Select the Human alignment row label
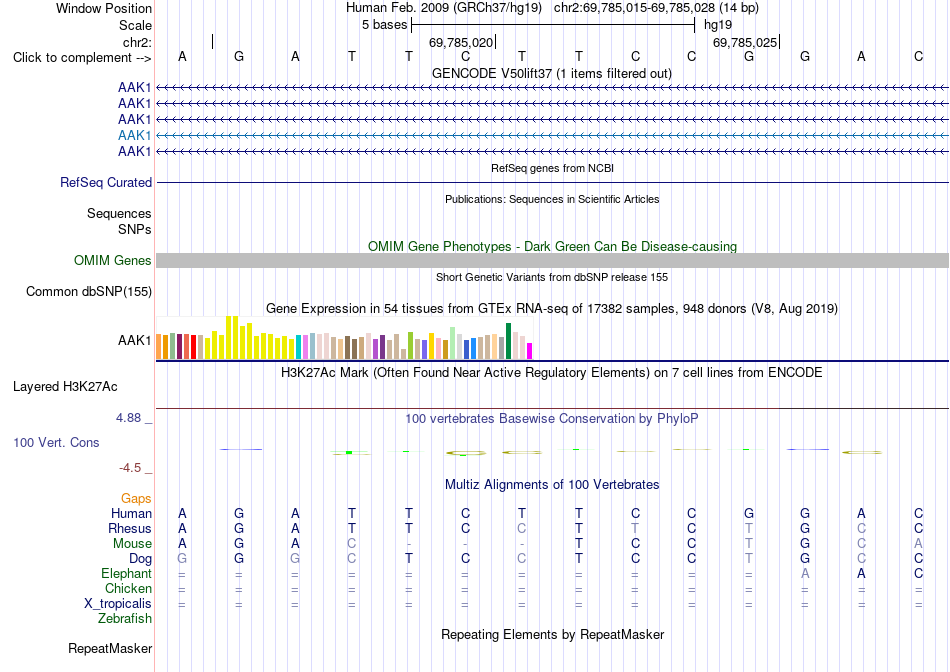Screen dimensions: 950x672 131,514
